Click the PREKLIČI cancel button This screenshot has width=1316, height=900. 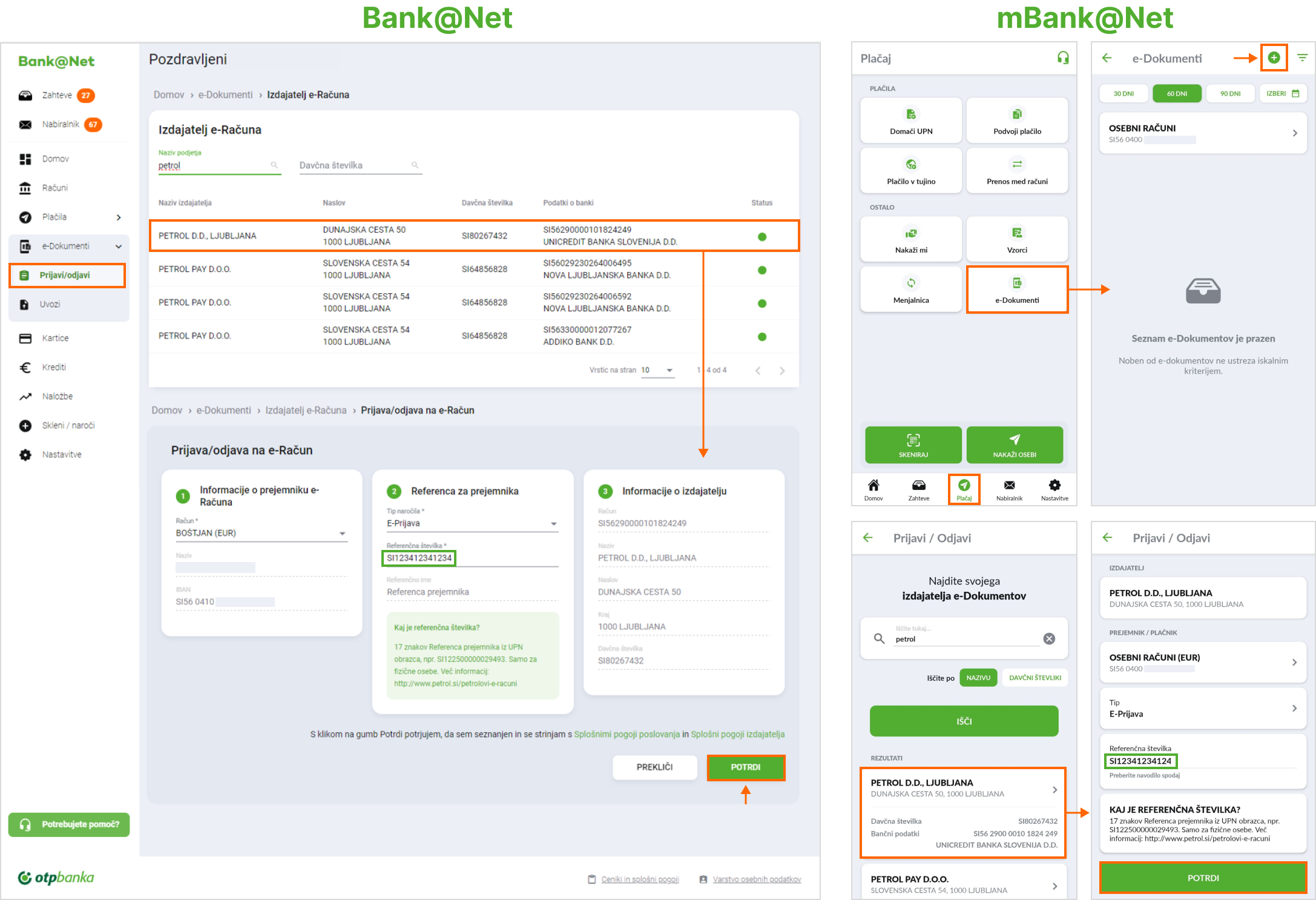654,767
